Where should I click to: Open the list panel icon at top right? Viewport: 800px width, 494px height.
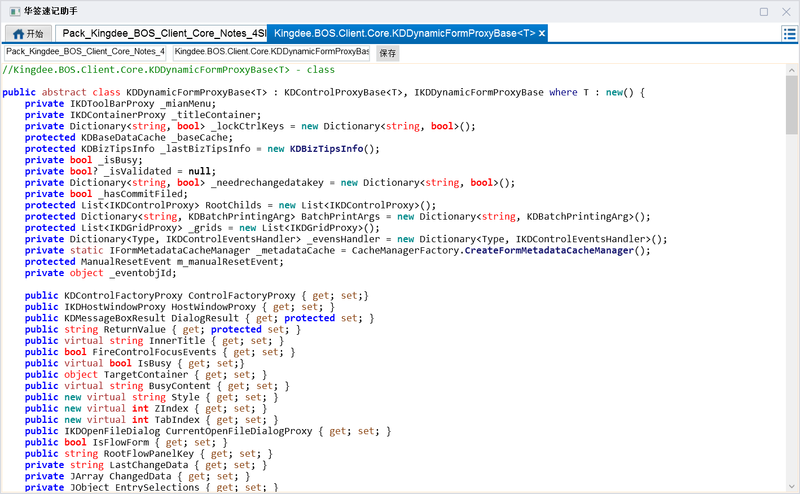click(x=789, y=34)
